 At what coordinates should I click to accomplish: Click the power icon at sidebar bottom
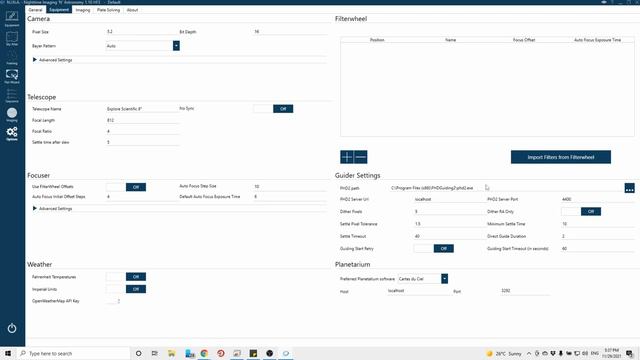[x=12, y=328]
